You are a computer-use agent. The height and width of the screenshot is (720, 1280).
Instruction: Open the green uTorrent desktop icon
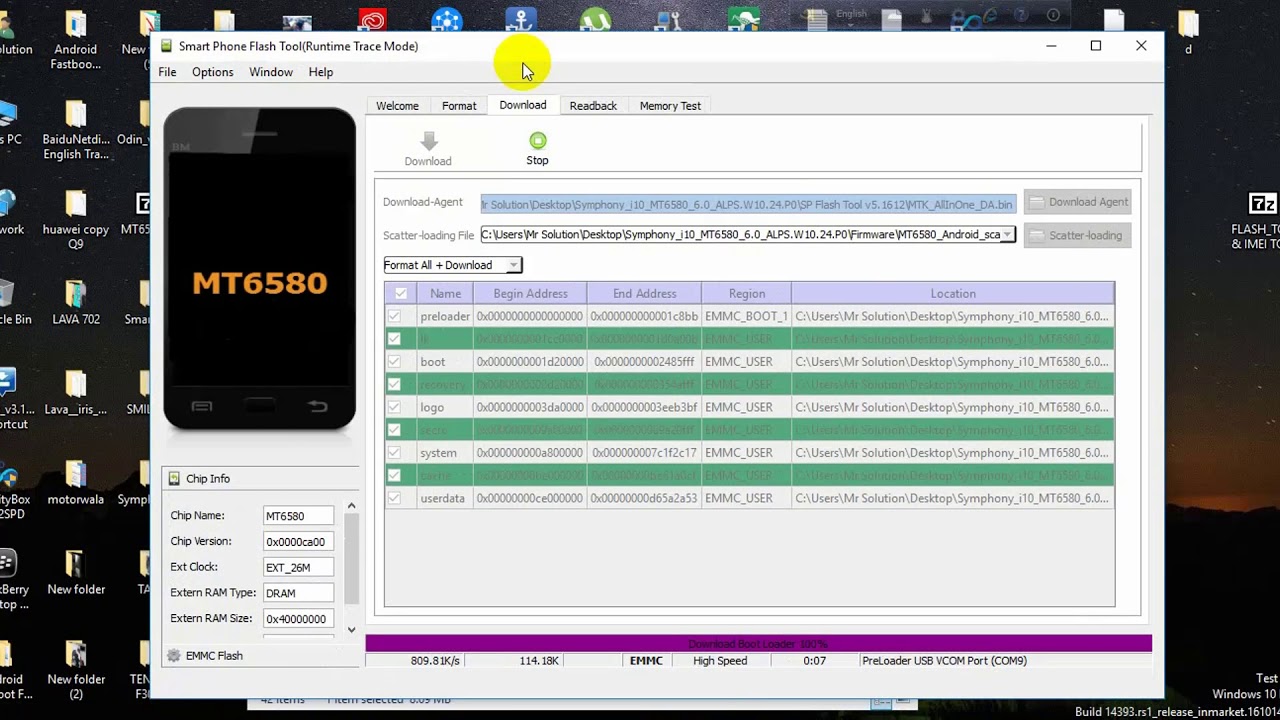point(596,19)
